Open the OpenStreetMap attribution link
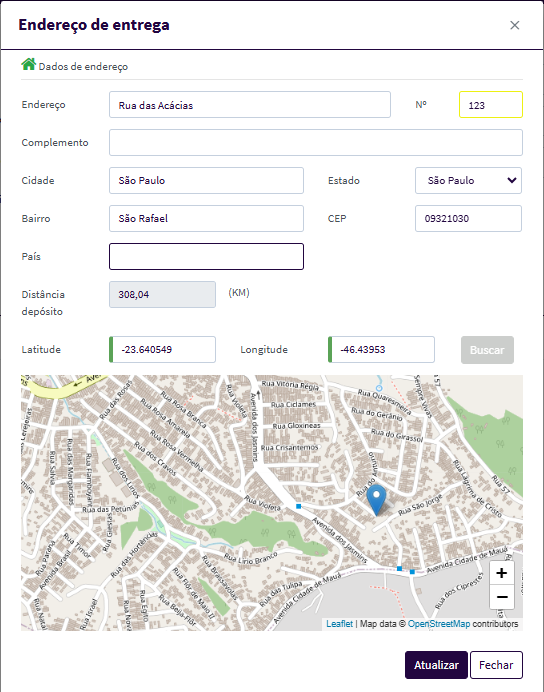The width and height of the screenshot is (544, 692). (x=439, y=624)
